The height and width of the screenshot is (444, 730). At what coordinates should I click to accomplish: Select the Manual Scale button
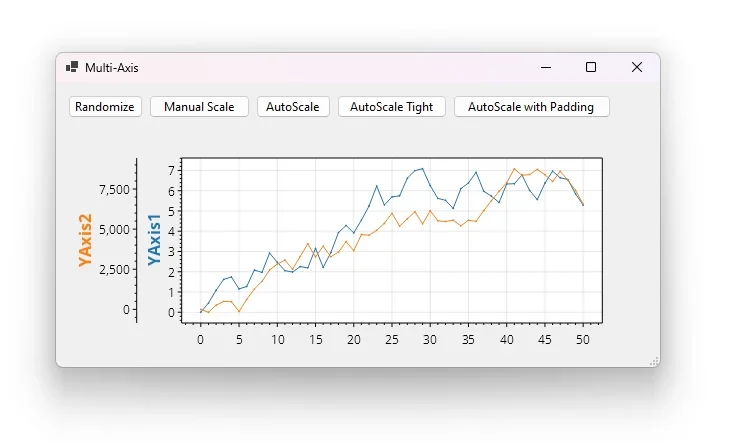199,107
